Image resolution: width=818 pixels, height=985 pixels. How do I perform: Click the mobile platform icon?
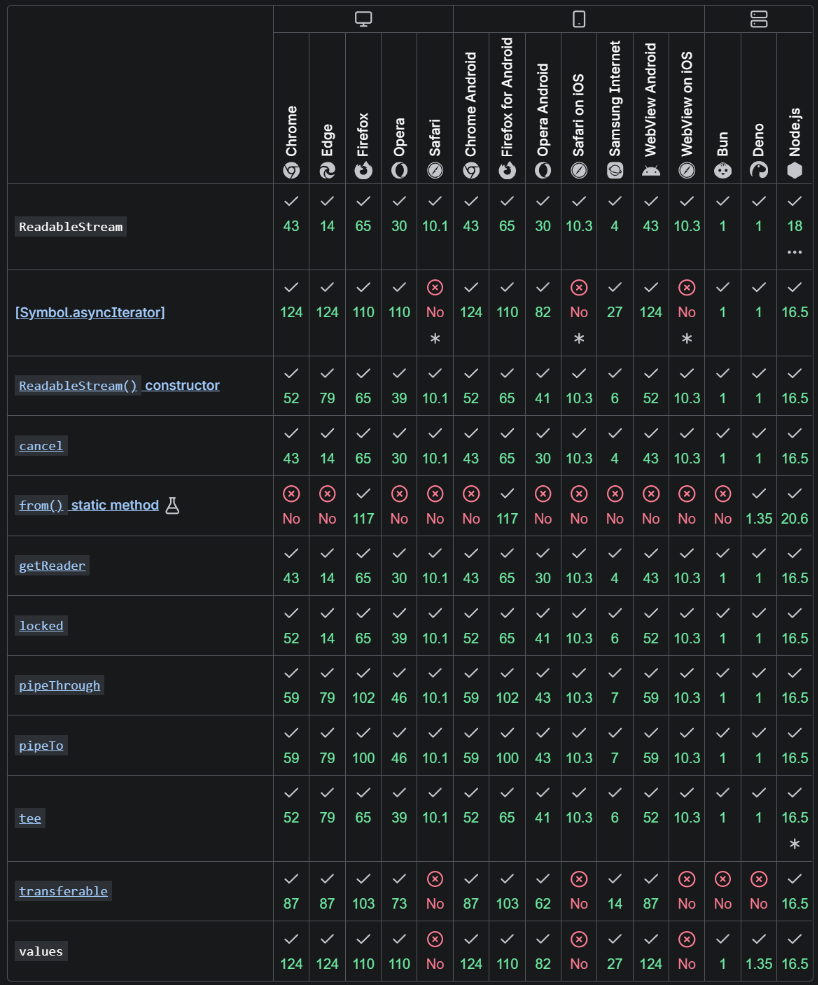pyautogui.click(x=579, y=19)
